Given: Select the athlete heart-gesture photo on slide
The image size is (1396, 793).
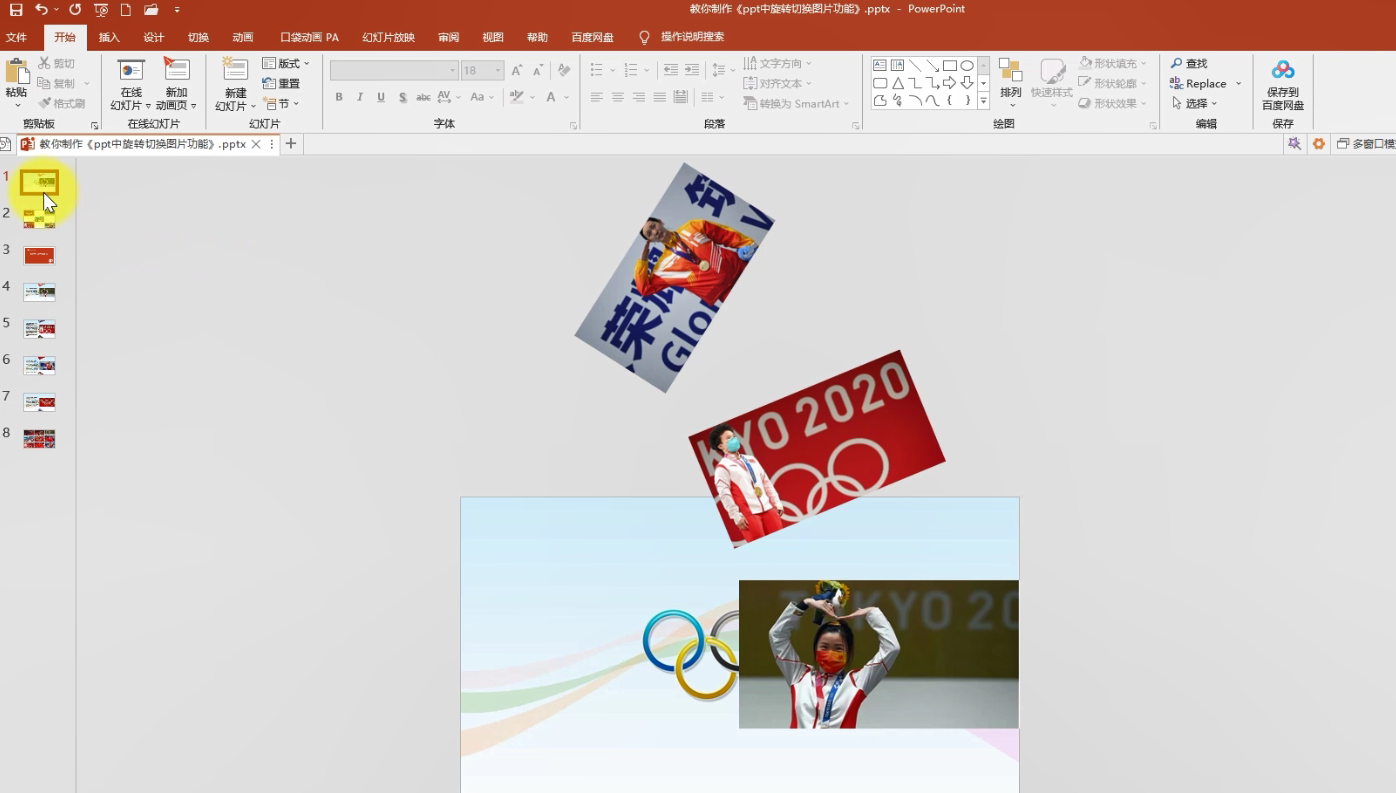Looking at the screenshot, I should point(879,654).
